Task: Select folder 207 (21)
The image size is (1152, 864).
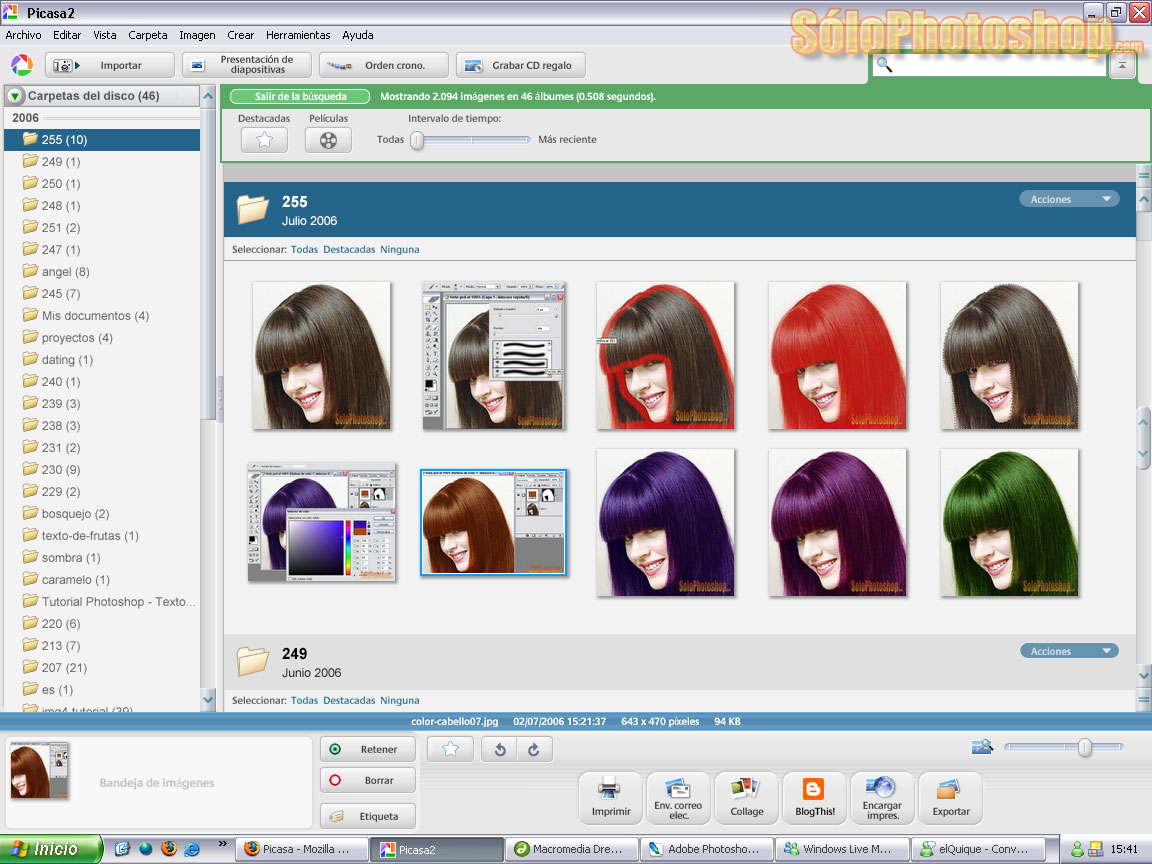Action: pos(102,668)
